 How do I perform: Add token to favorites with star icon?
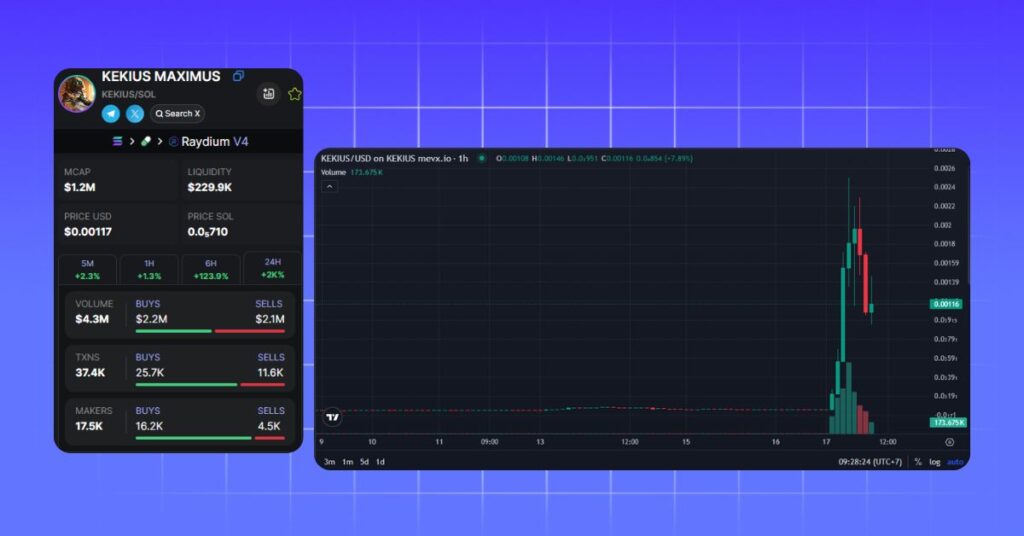click(x=295, y=93)
